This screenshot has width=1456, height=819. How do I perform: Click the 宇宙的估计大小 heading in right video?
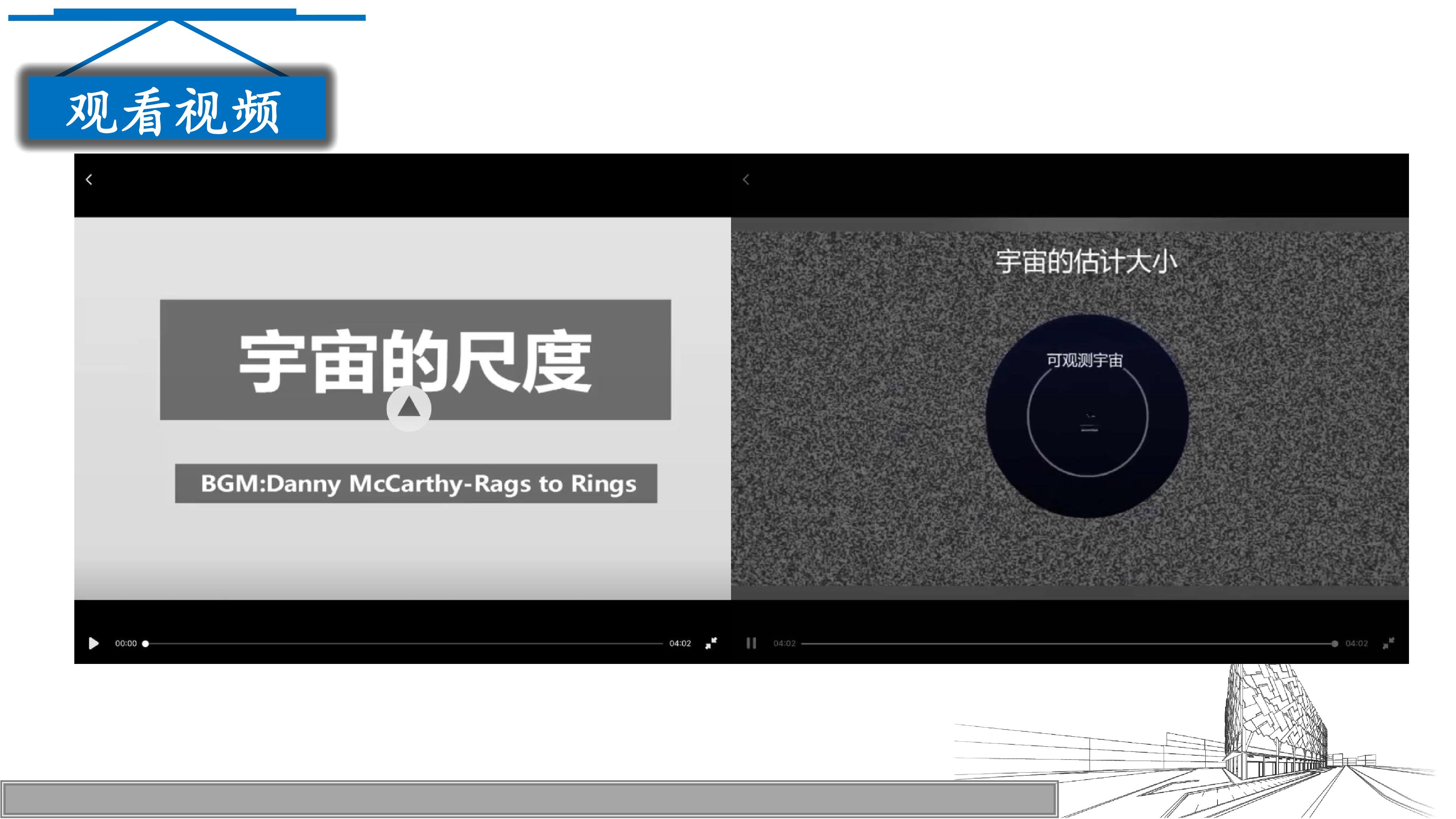pyautogui.click(x=1086, y=262)
